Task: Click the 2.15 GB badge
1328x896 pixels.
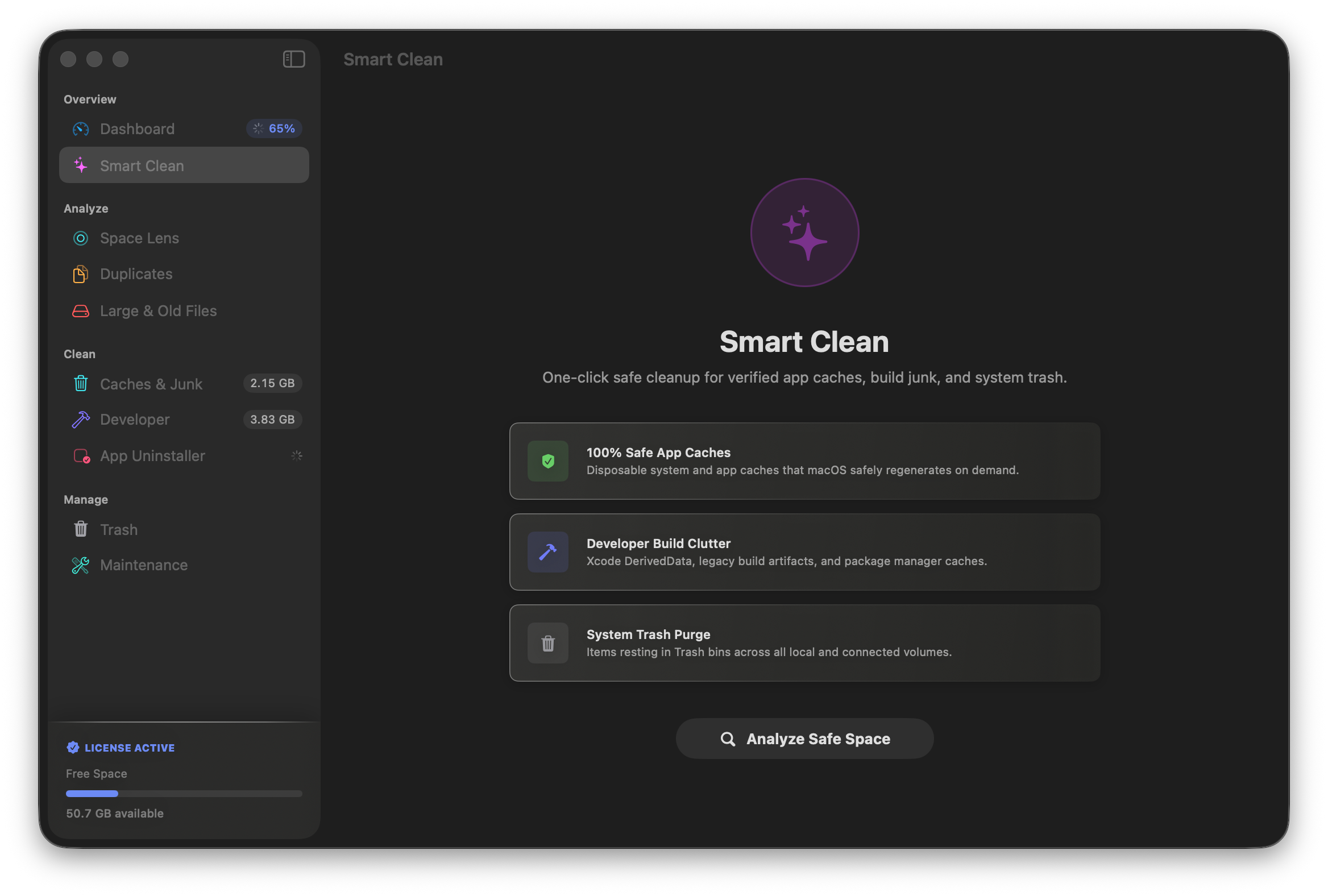Action: click(272, 383)
